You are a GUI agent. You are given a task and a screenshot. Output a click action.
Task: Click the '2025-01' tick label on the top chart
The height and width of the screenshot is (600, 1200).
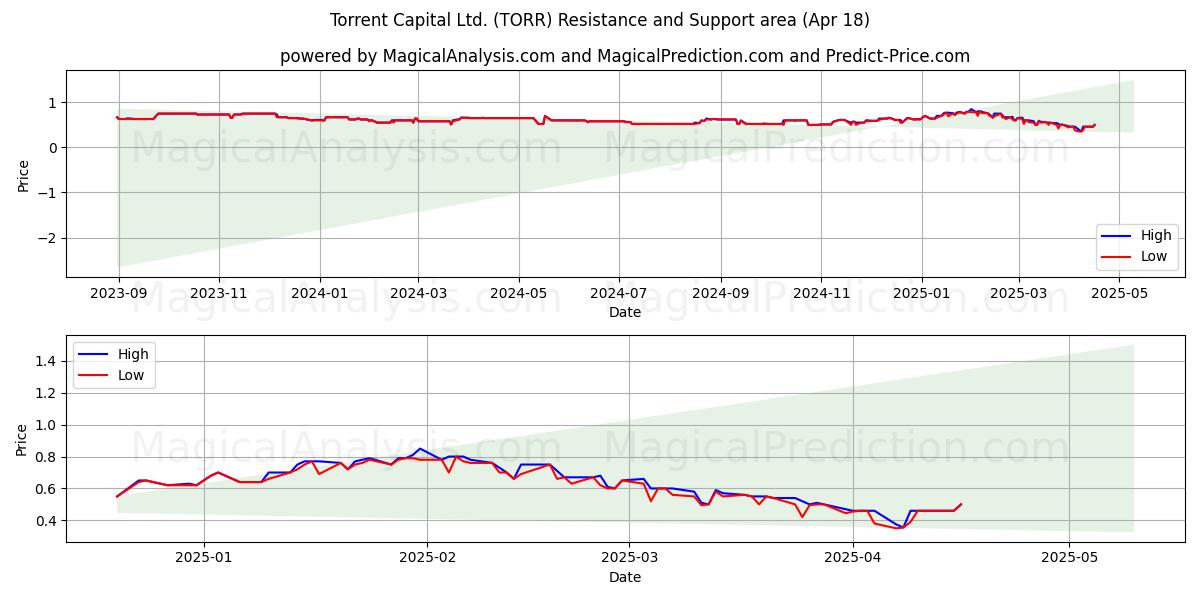point(921,294)
